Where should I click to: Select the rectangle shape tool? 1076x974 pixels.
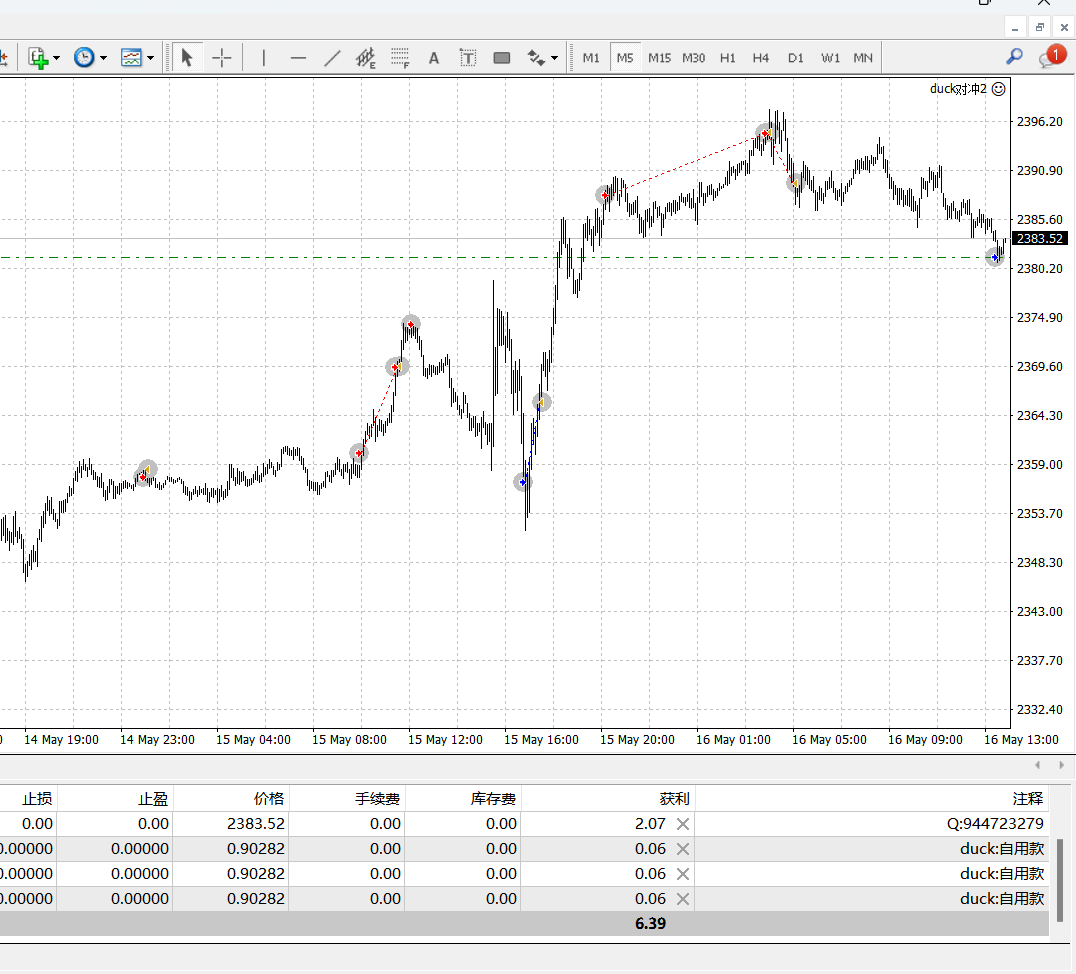point(502,58)
